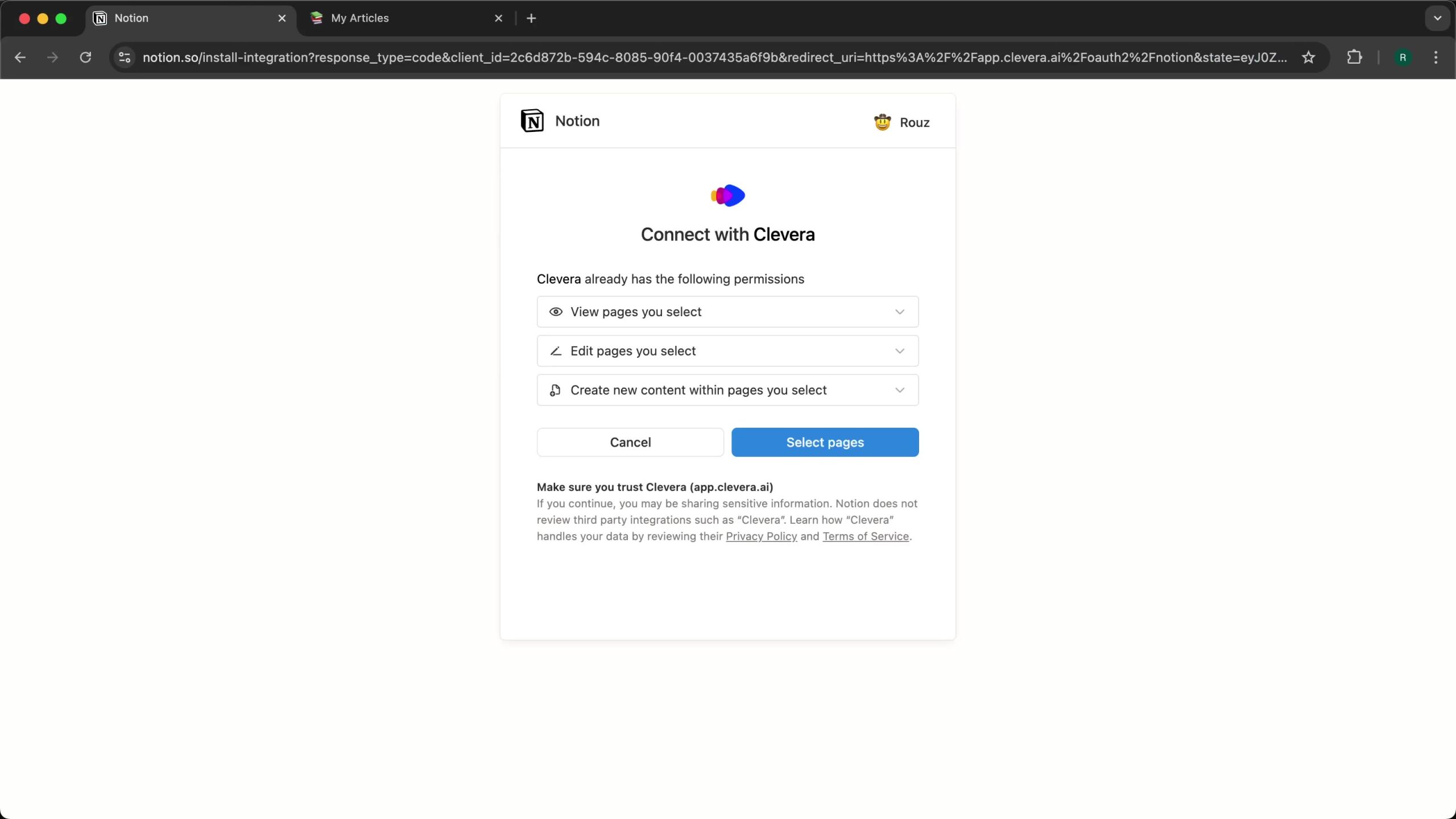Open the Privacy Policy link
The height and width of the screenshot is (819, 1456).
tap(761, 536)
